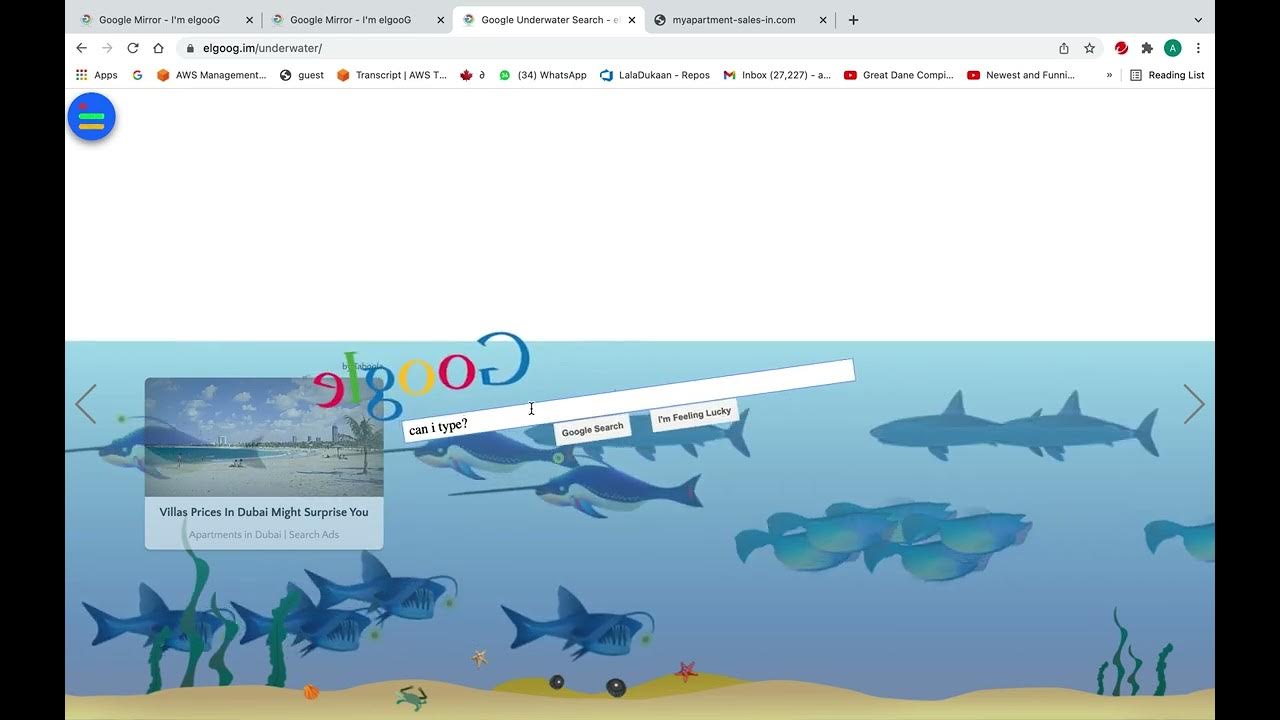
Task: Switch to the second Google Mirror tab
Action: [x=351, y=20]
